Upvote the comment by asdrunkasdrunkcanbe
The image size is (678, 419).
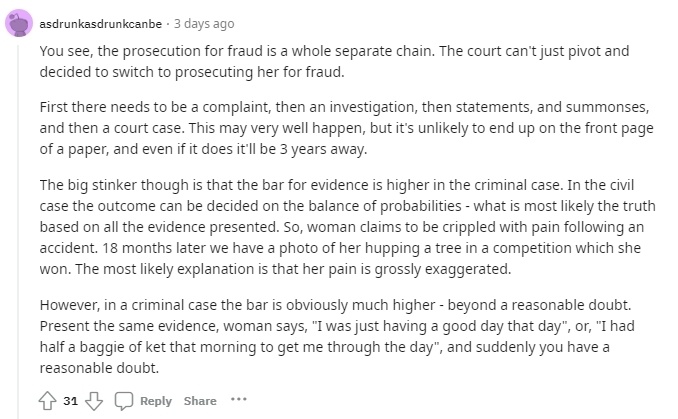(47, 401)
